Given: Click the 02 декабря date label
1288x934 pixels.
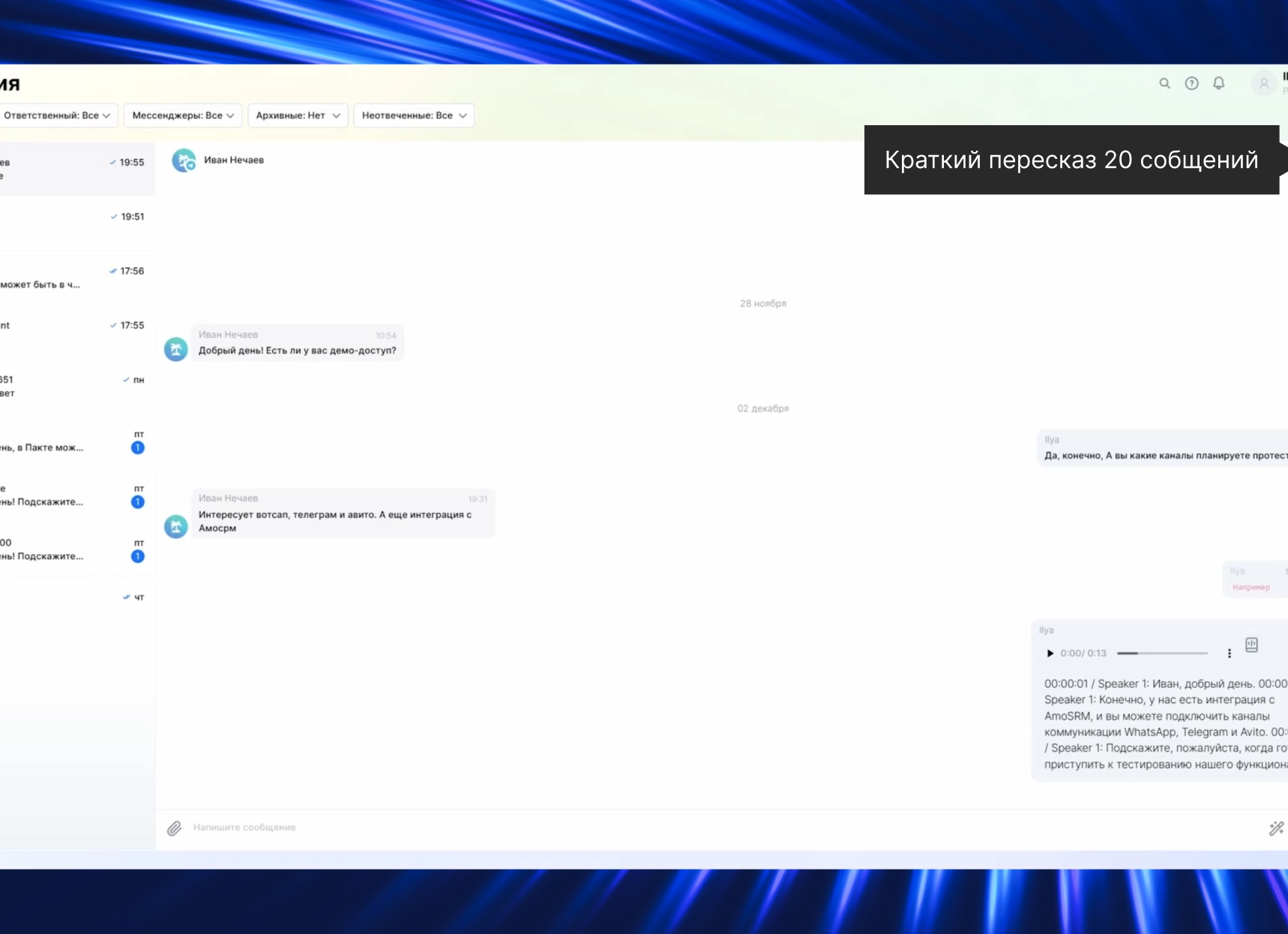Looking at the screenshot, I should [763, 409].
